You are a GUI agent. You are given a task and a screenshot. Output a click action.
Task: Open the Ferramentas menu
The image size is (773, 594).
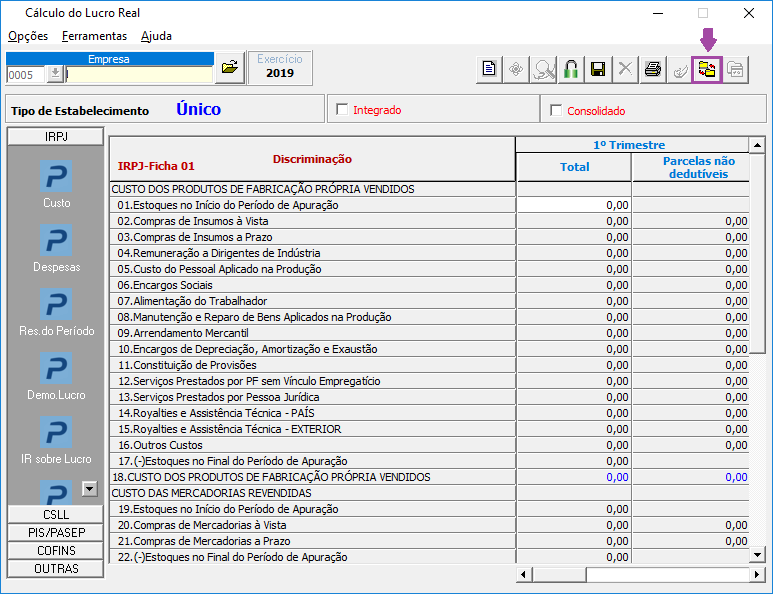pyautogui.click(x=94, y=36)
